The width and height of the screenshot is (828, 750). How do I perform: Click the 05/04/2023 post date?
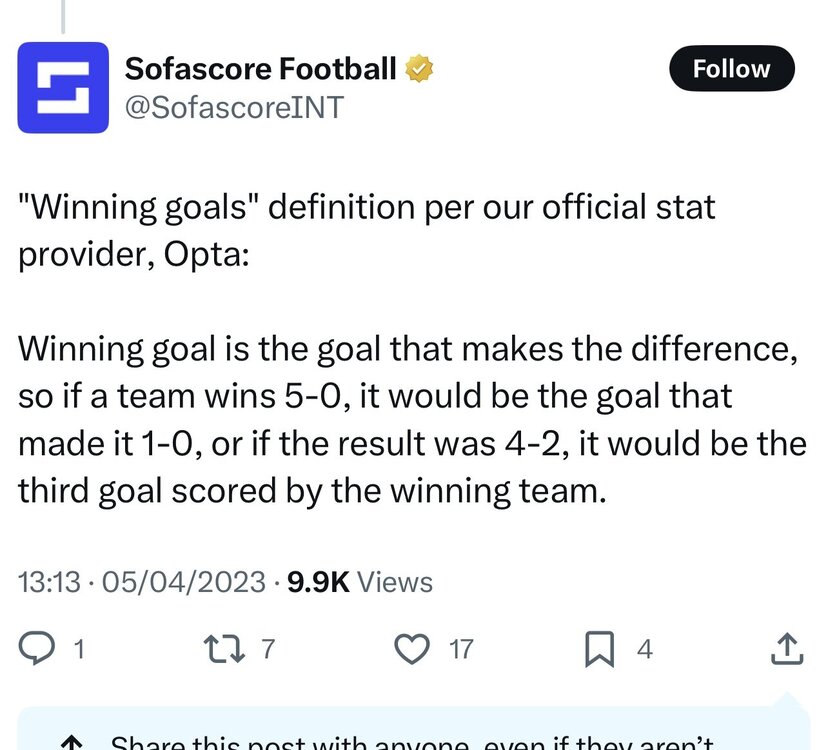click(x=183, y=582)
